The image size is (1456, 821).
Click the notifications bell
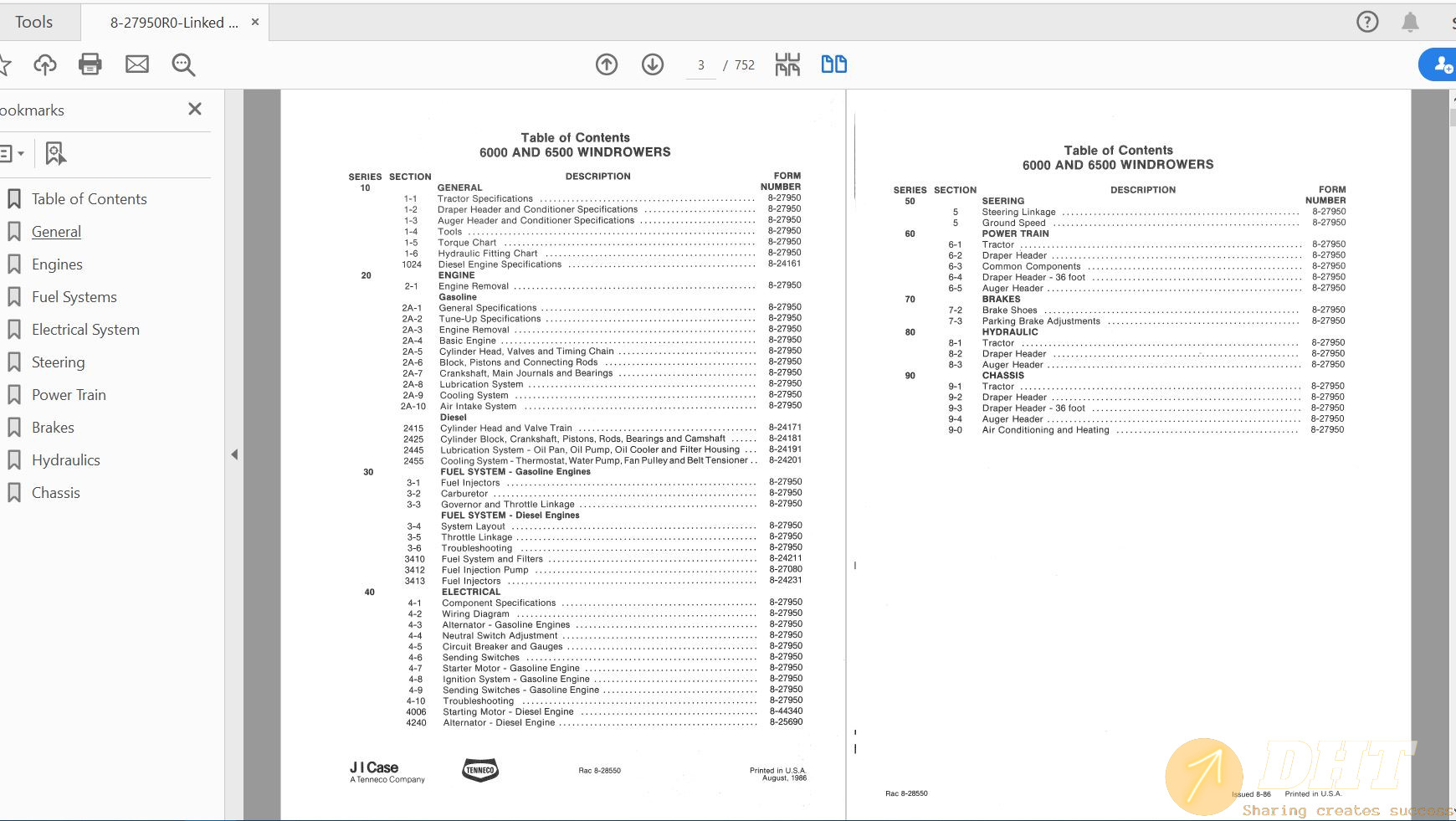click(x=1410, y=21)
